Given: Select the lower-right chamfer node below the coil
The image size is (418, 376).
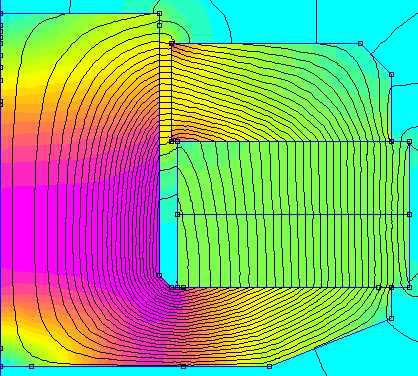Looking at the screenshot, I should (392, 319).
